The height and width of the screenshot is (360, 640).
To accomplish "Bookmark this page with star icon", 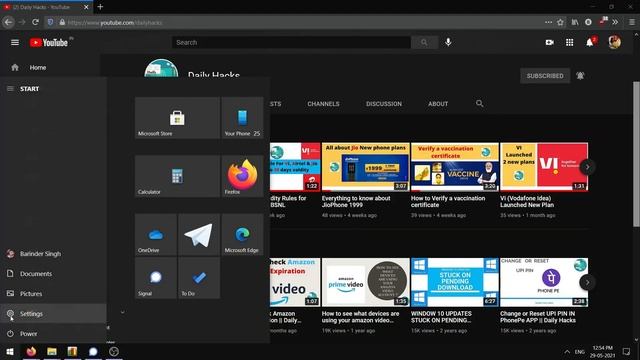I will tap(560, 22).
